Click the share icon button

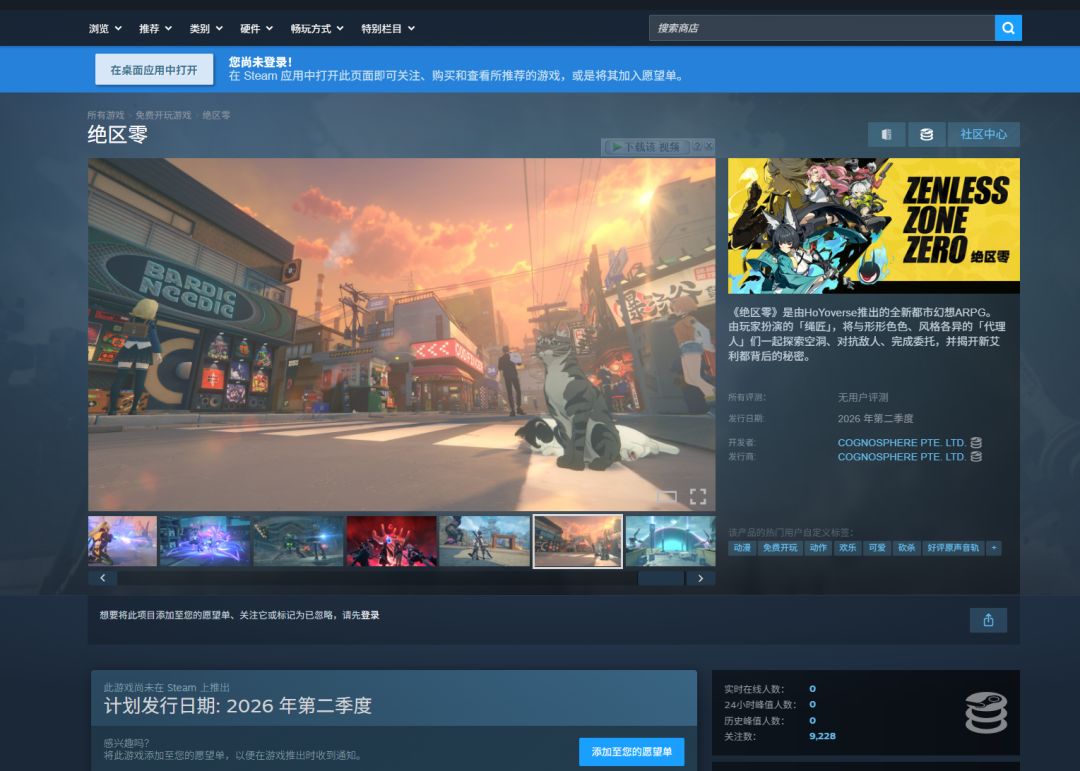coord(988,620)
